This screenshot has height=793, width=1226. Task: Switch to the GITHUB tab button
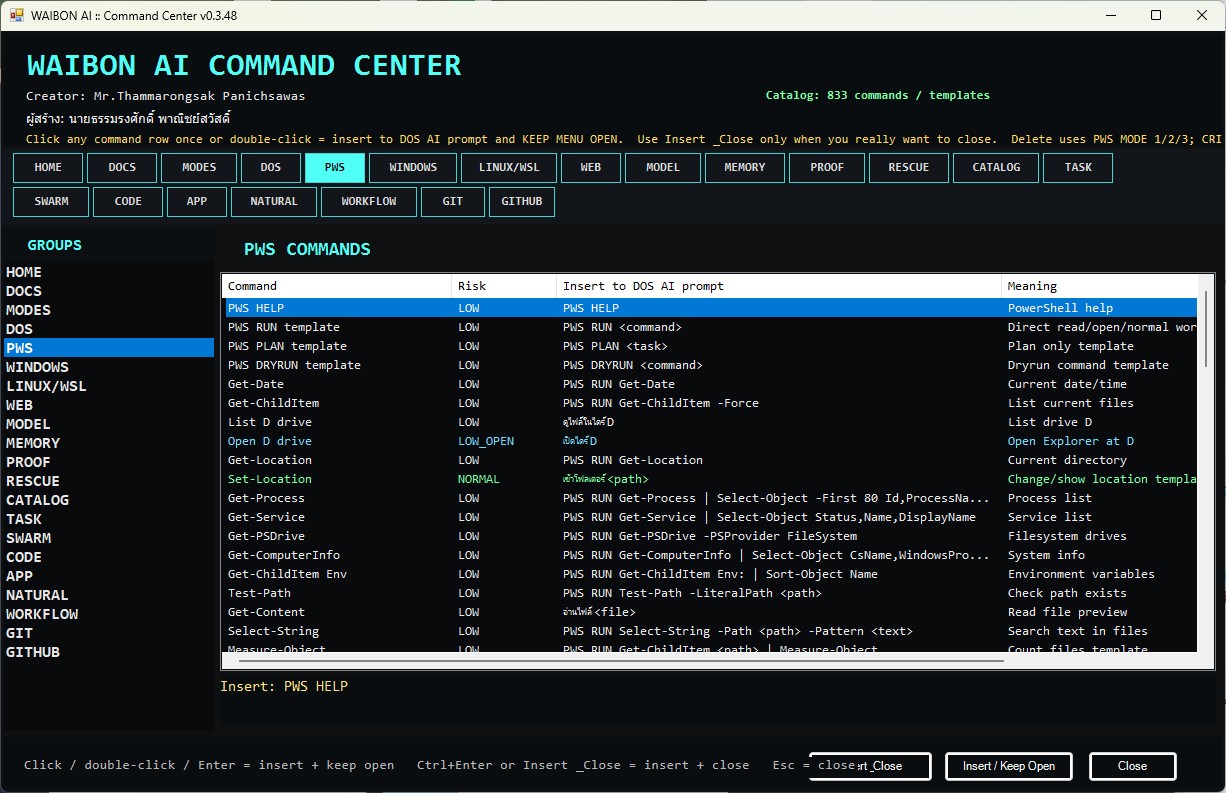[522, 202]
